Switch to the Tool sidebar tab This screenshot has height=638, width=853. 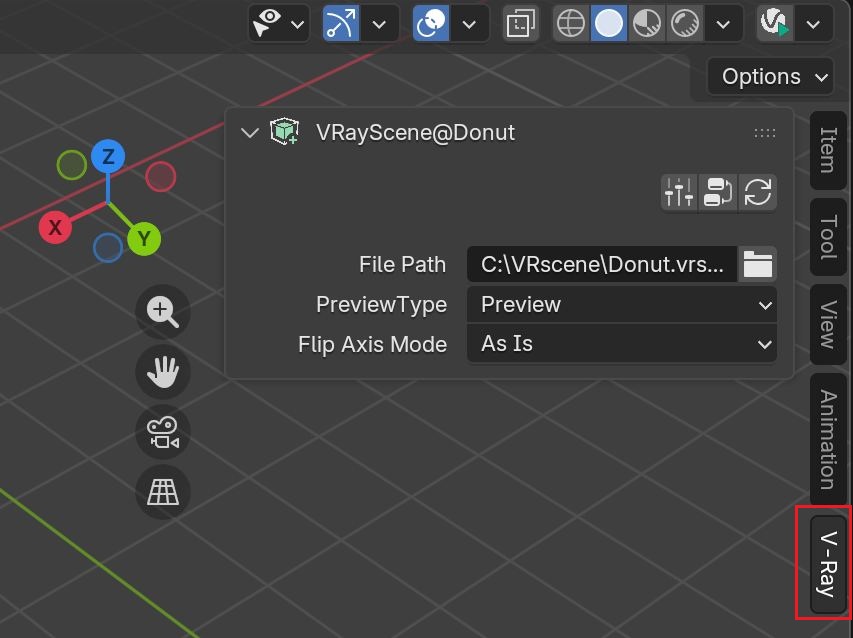(x=827, y=237)
